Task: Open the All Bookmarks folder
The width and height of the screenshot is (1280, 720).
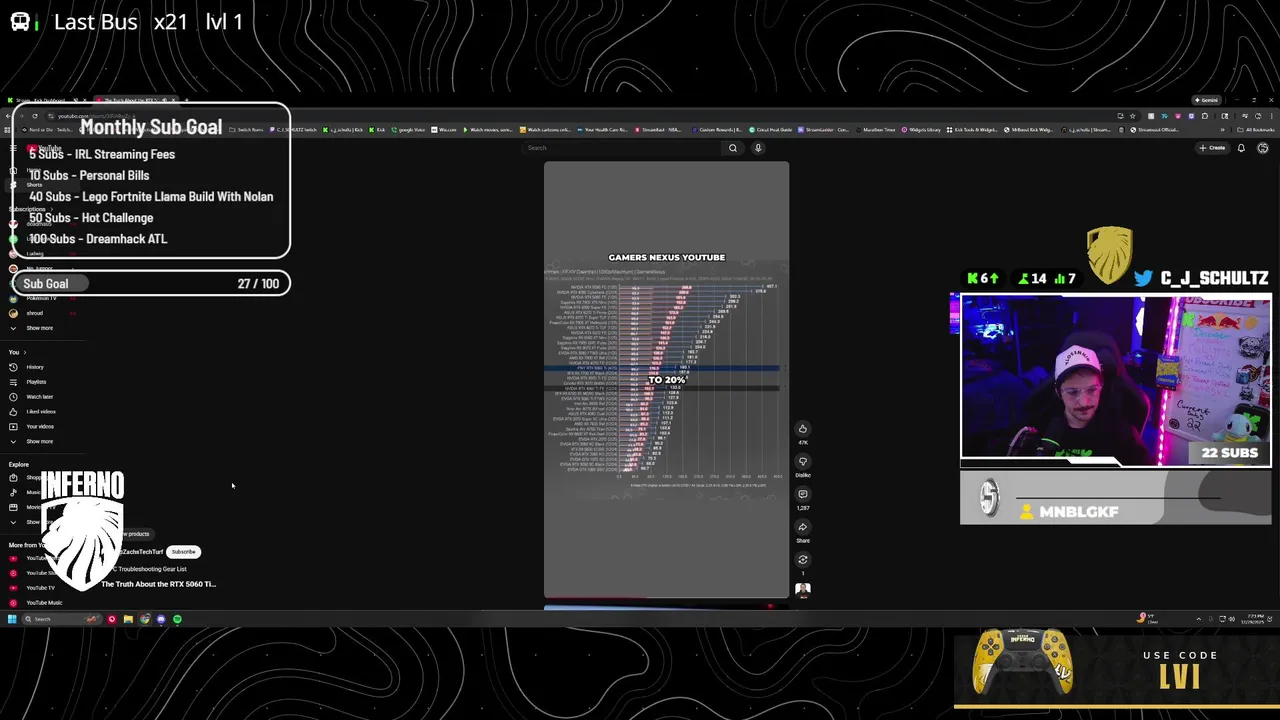Action: (1257, 130)
